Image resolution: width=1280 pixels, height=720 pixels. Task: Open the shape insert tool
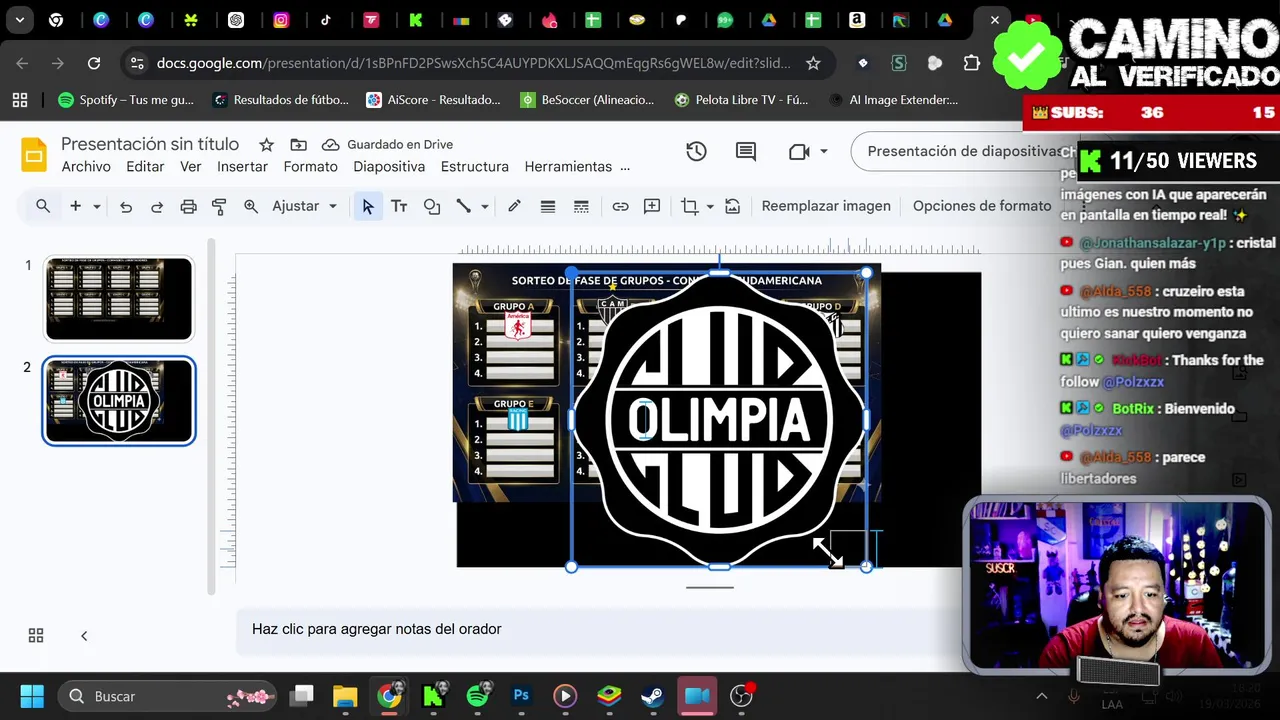tap(432, 207)
